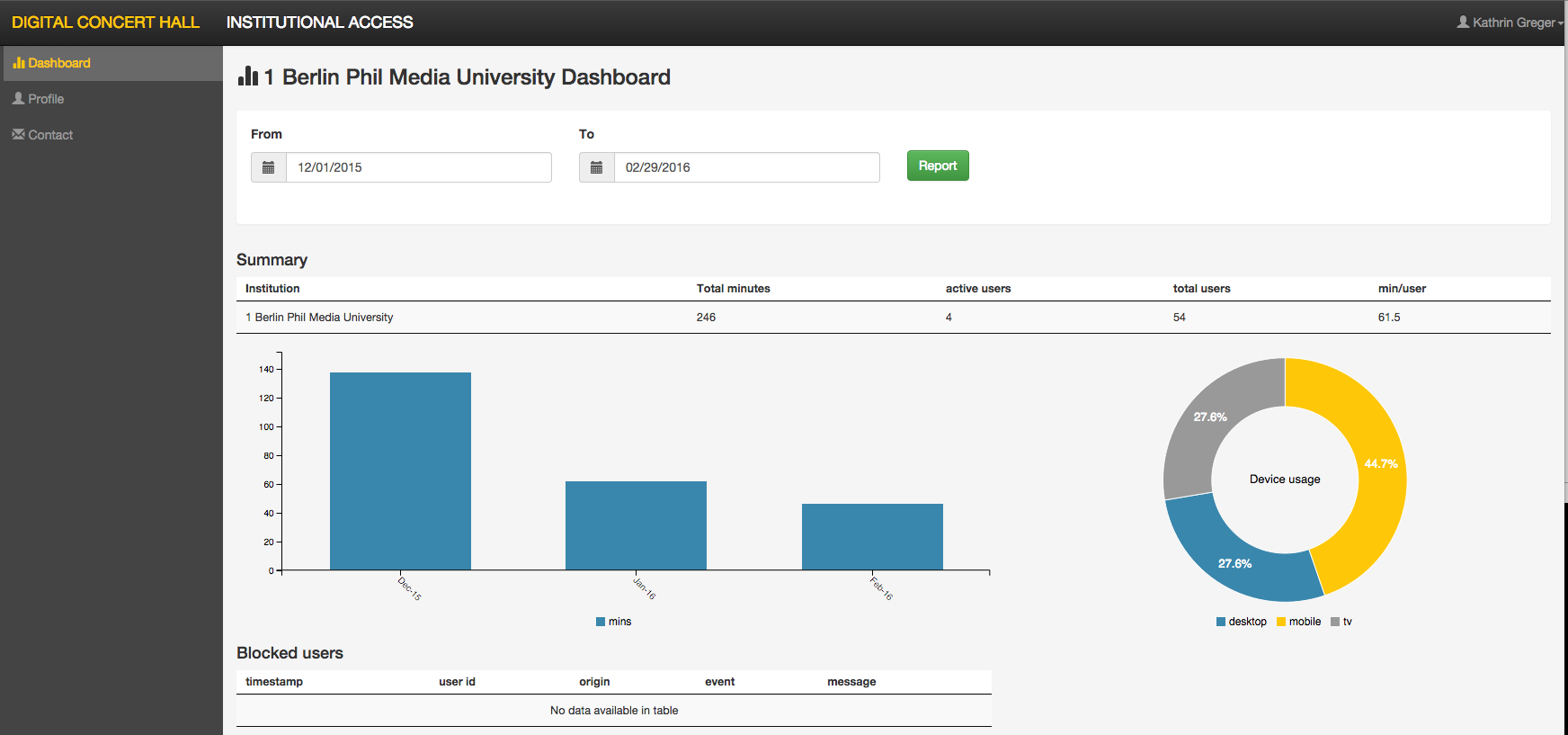This screenshot has width=1568, height=735.
Task: Click the calendar icon beside To date
Action: tap(596, 167)
